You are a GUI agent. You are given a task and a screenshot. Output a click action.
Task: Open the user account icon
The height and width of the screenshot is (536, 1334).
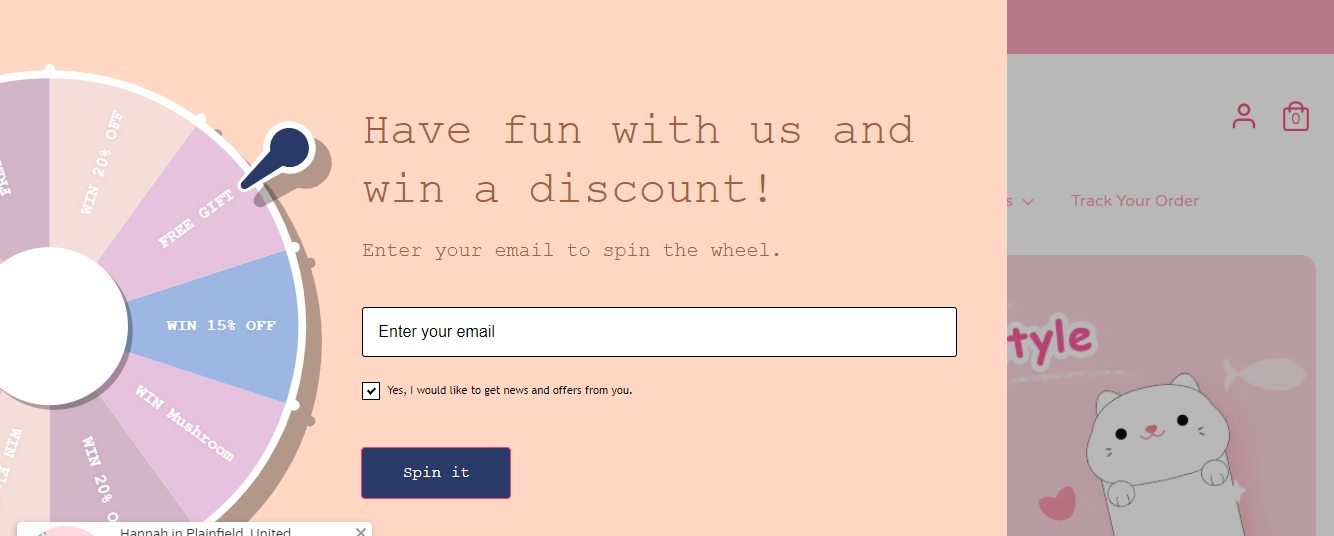point(1244,116)
